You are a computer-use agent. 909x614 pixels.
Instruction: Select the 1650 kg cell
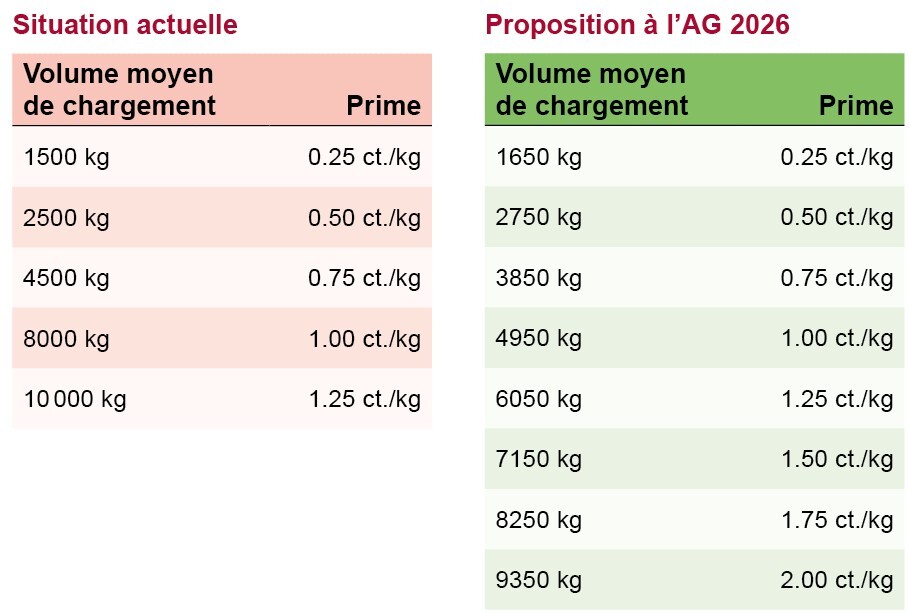point(538,158)
